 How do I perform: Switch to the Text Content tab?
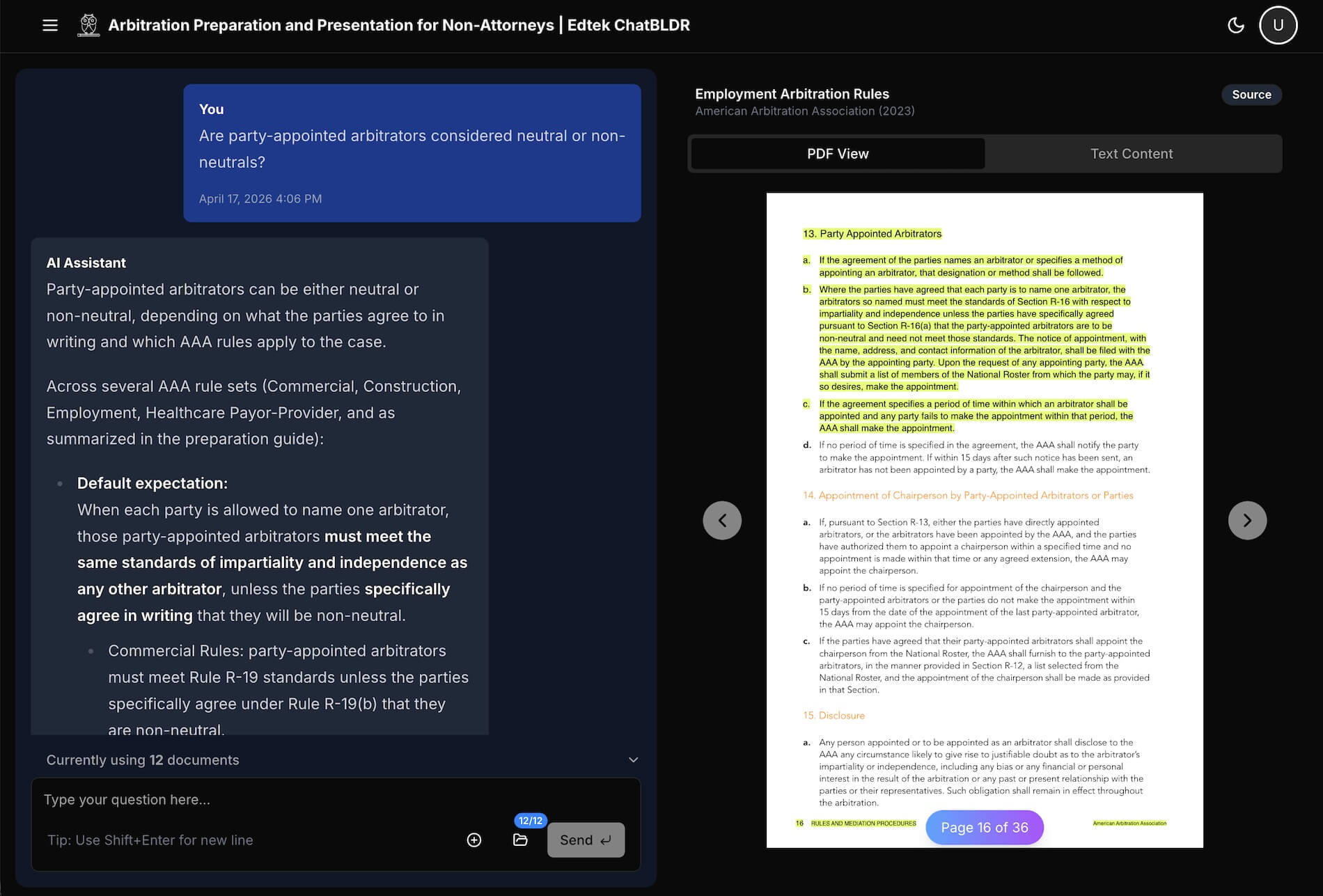pyautogui.click(x=1132, y=153)
